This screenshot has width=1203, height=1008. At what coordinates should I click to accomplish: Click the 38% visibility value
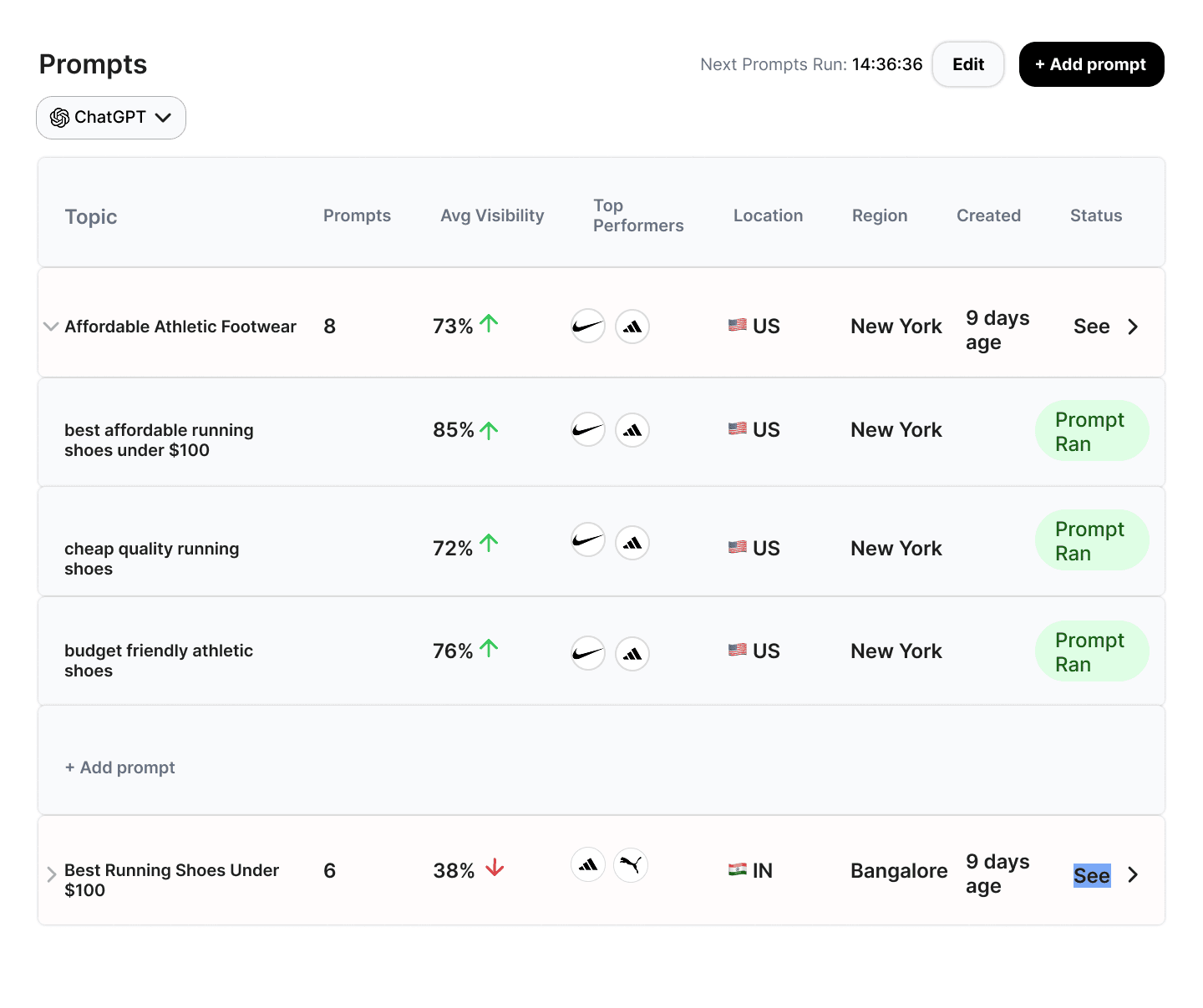(454, 871)
